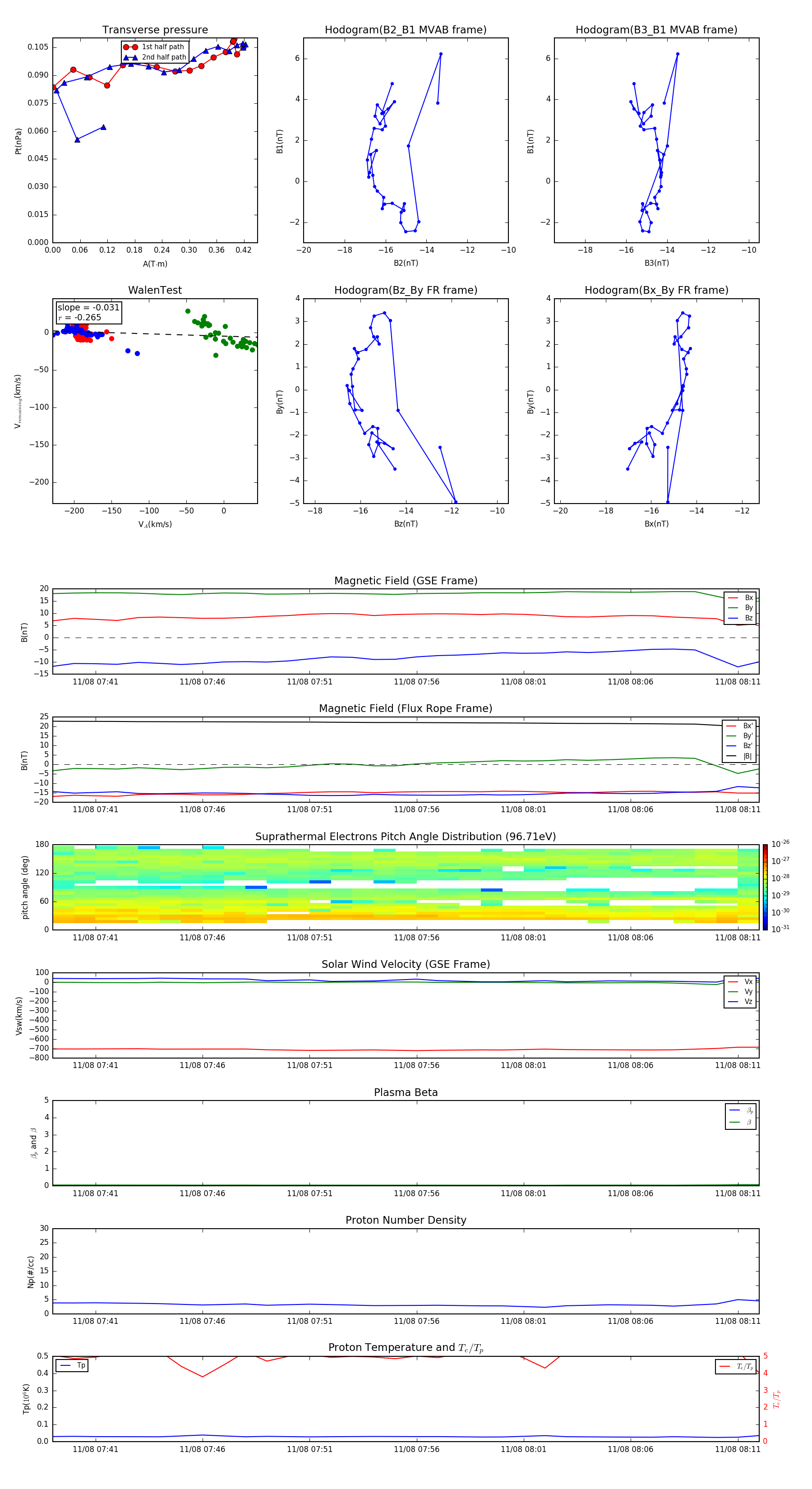
Task: Select the red Te/Tp right-axis label
Action: click(x=776, y=1399)
